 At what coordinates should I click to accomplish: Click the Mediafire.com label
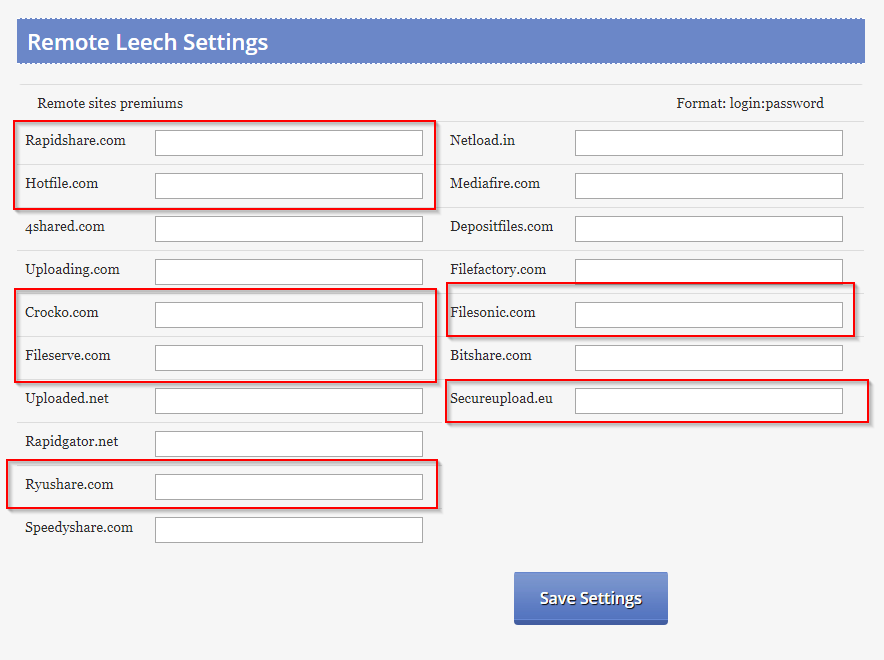[x=494, y=183]
